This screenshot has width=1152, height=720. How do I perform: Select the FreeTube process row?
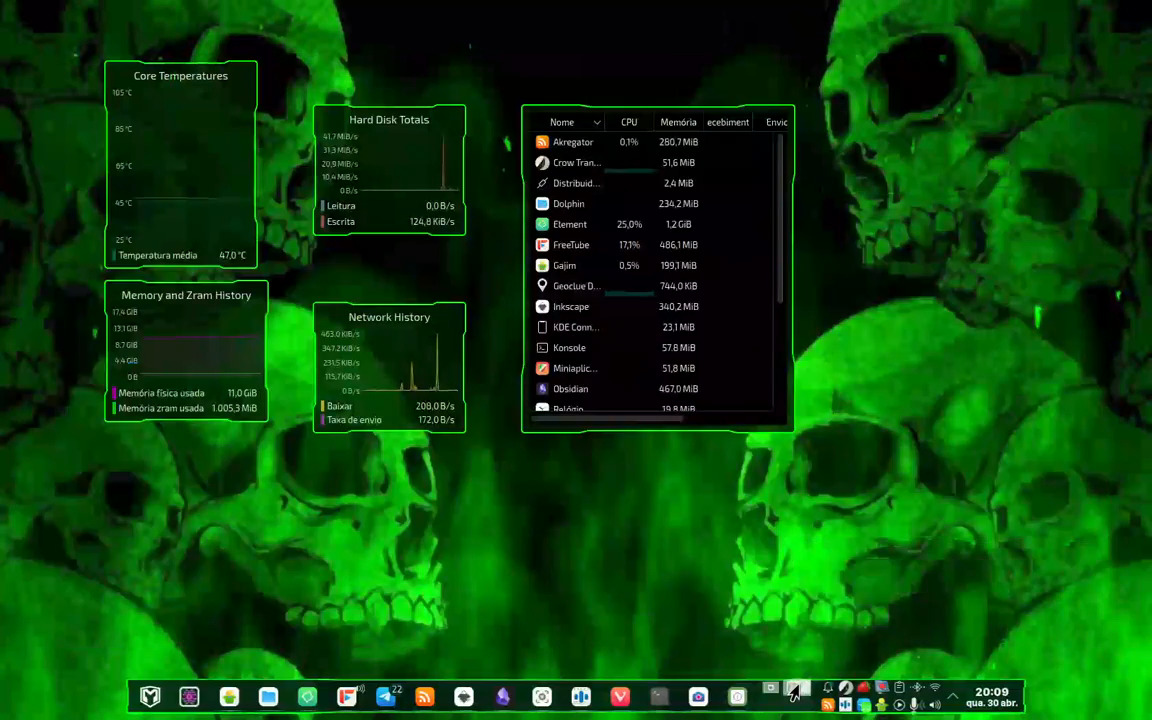[x=652, y=245]
